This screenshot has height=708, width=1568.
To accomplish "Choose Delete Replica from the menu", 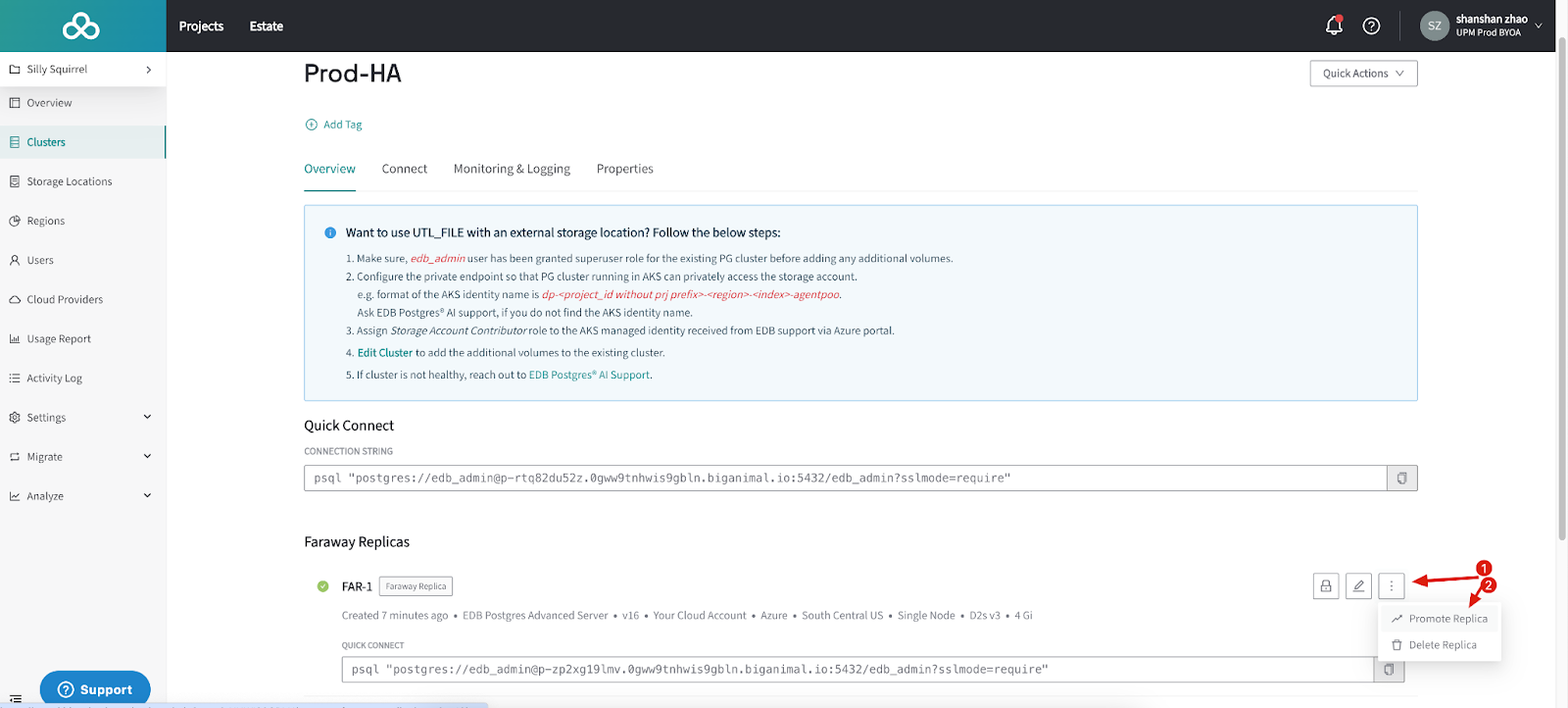I will tap(1440, 645).
